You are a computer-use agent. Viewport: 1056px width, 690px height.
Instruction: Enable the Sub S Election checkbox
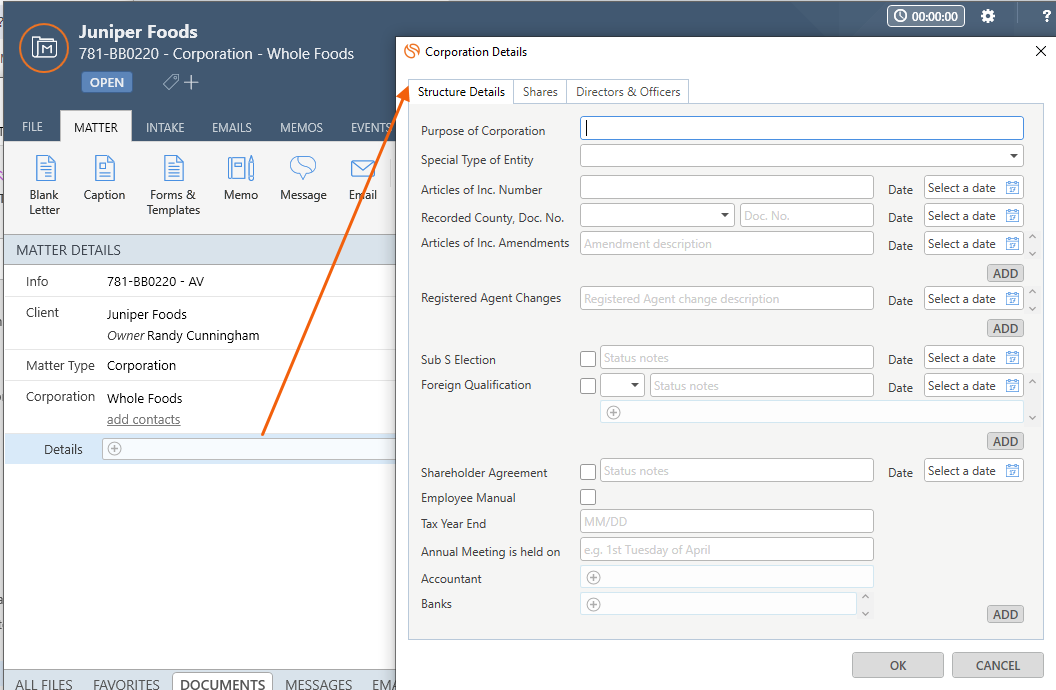588,359
